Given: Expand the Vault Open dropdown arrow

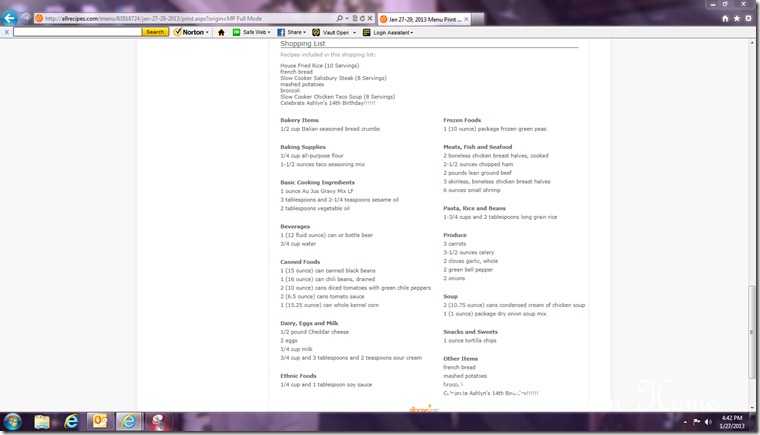Looking at the screenshot, I should click(354, 32).
